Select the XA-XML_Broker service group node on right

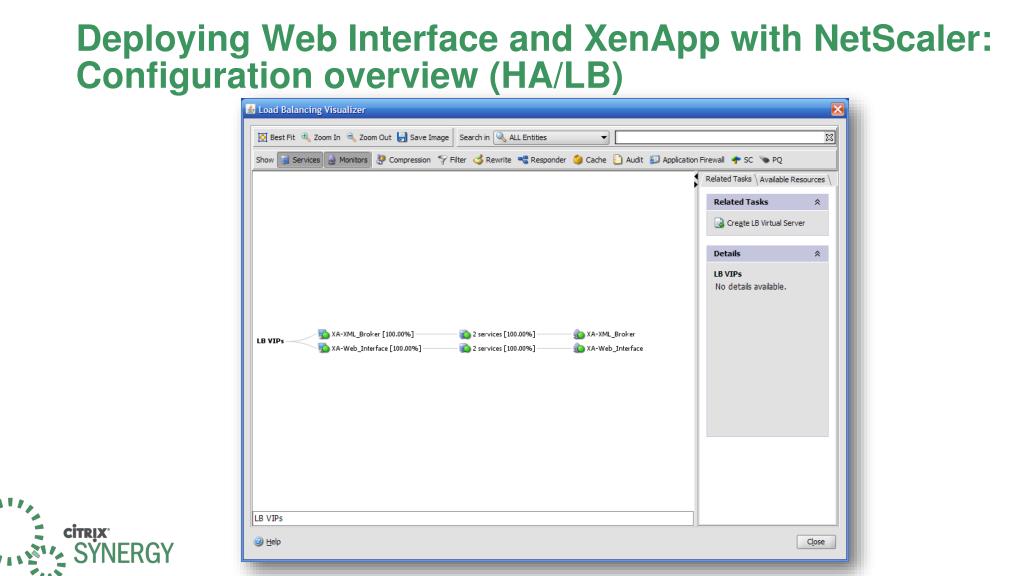point(605,334)
